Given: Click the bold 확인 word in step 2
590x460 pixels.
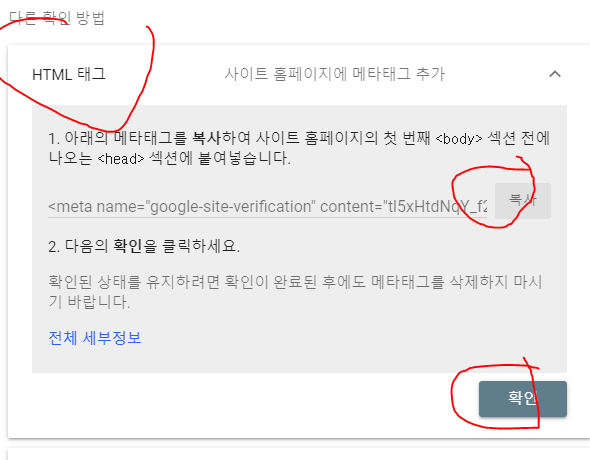Looking at the screenshot, I should click(x=128, y=246).
